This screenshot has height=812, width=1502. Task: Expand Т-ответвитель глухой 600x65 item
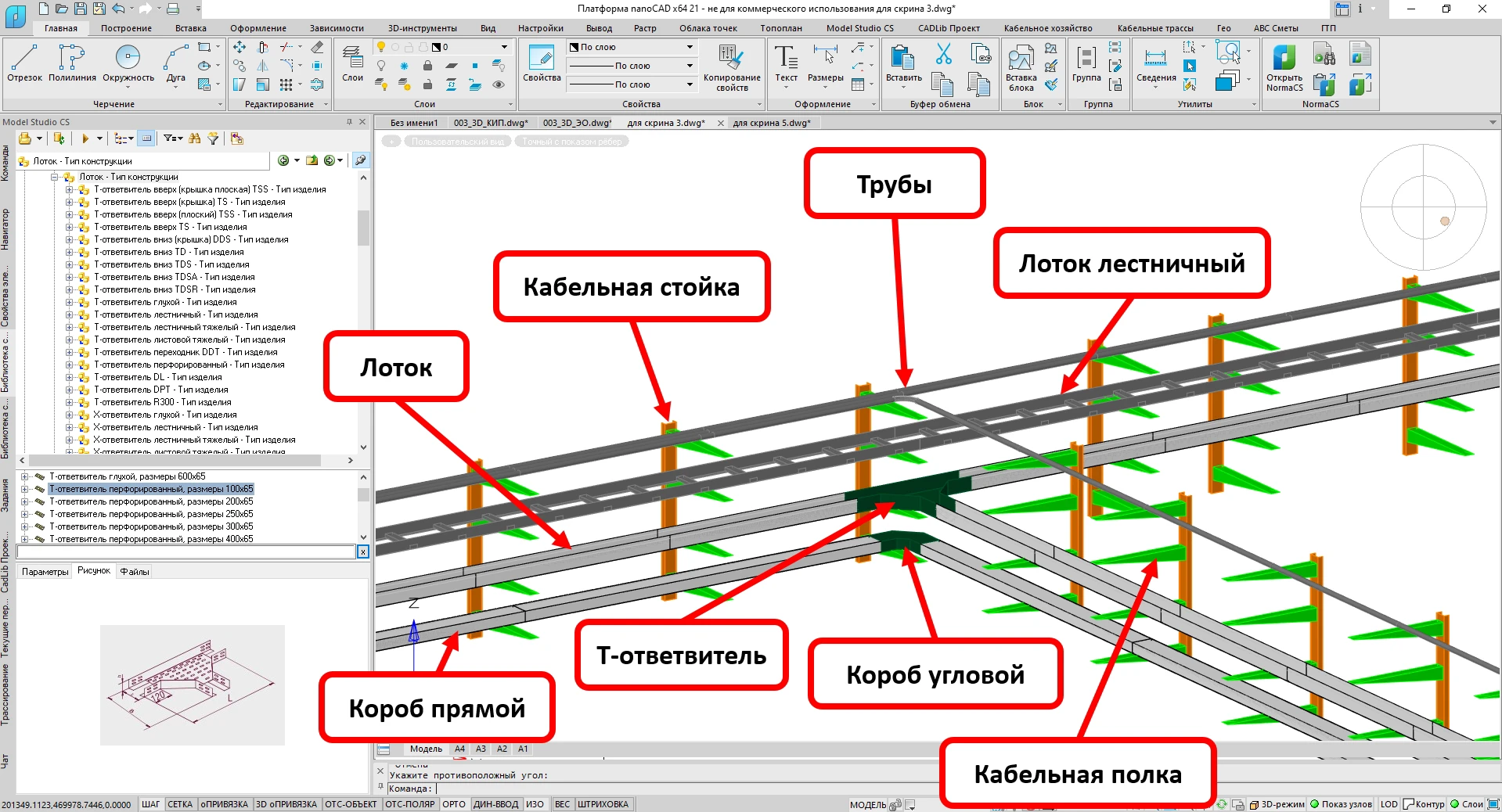tap(25, 476)
